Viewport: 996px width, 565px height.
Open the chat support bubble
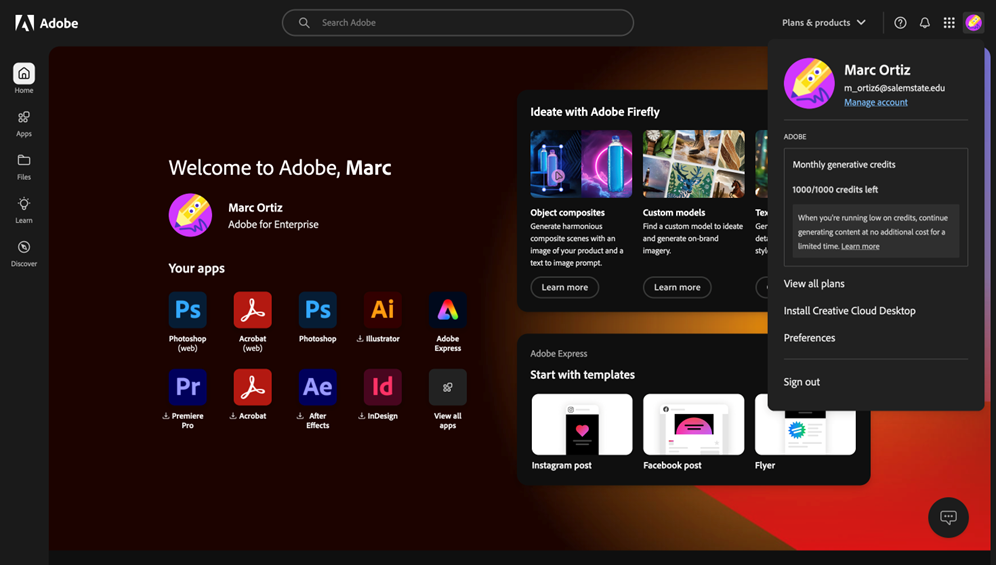click(x=948, y=517)
